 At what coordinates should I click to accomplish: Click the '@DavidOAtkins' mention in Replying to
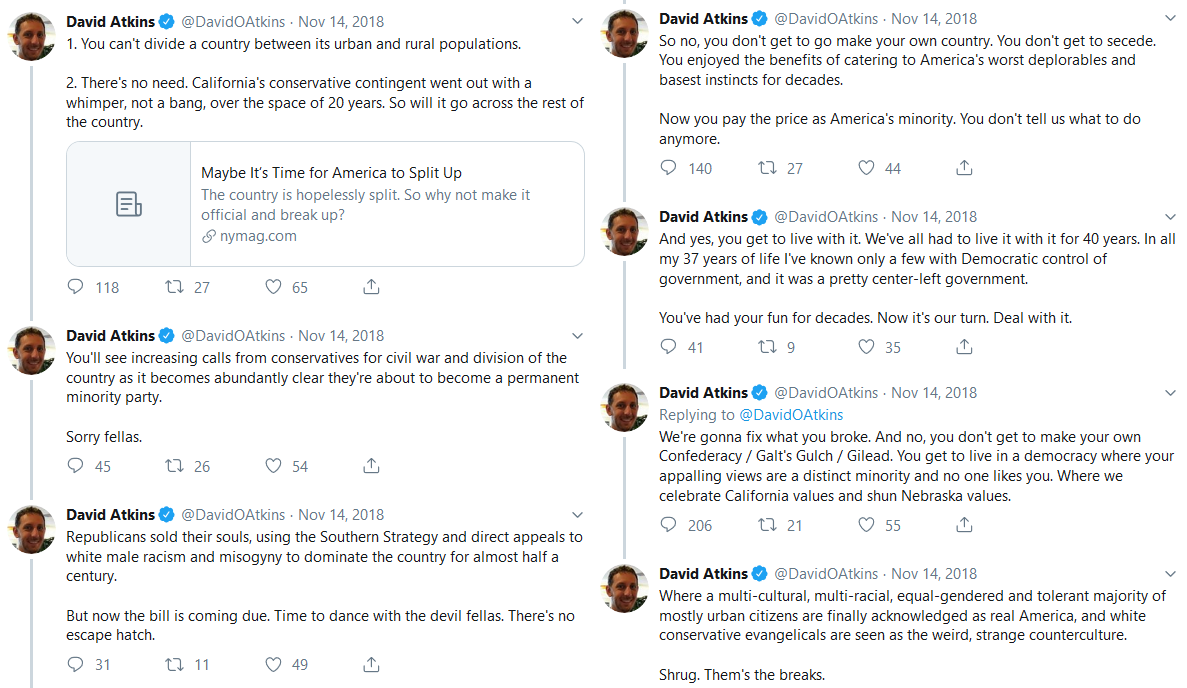point(790,415)
